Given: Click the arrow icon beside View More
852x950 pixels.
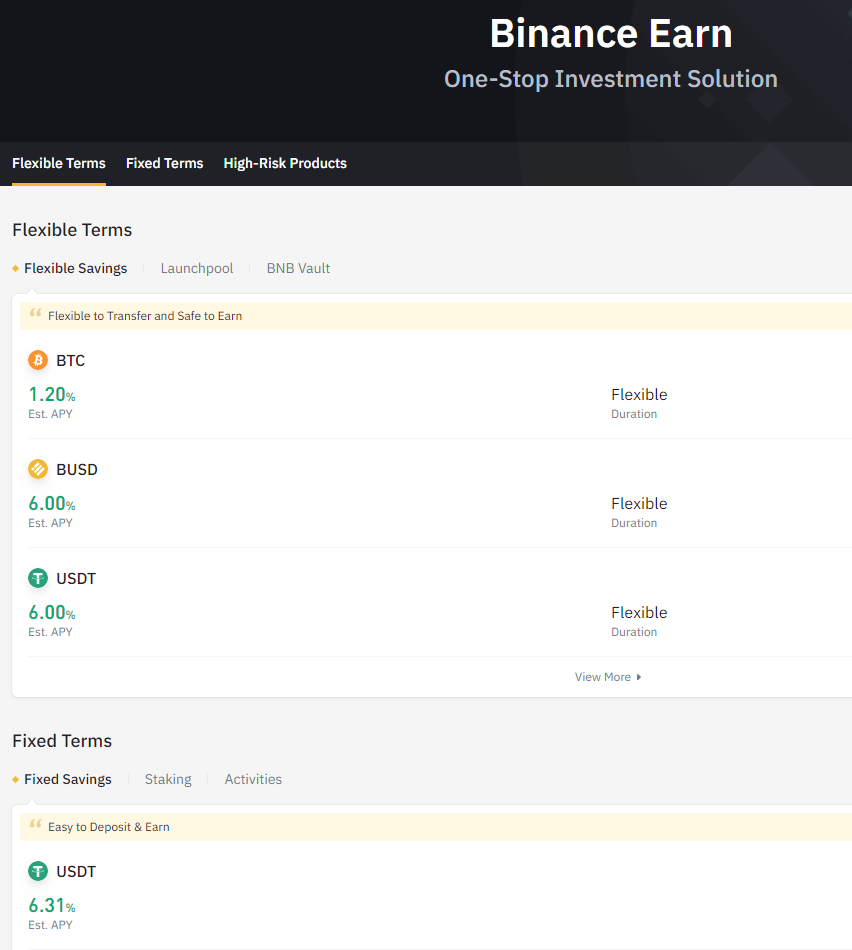Looking at the screenshot, I should click(639, 677).
